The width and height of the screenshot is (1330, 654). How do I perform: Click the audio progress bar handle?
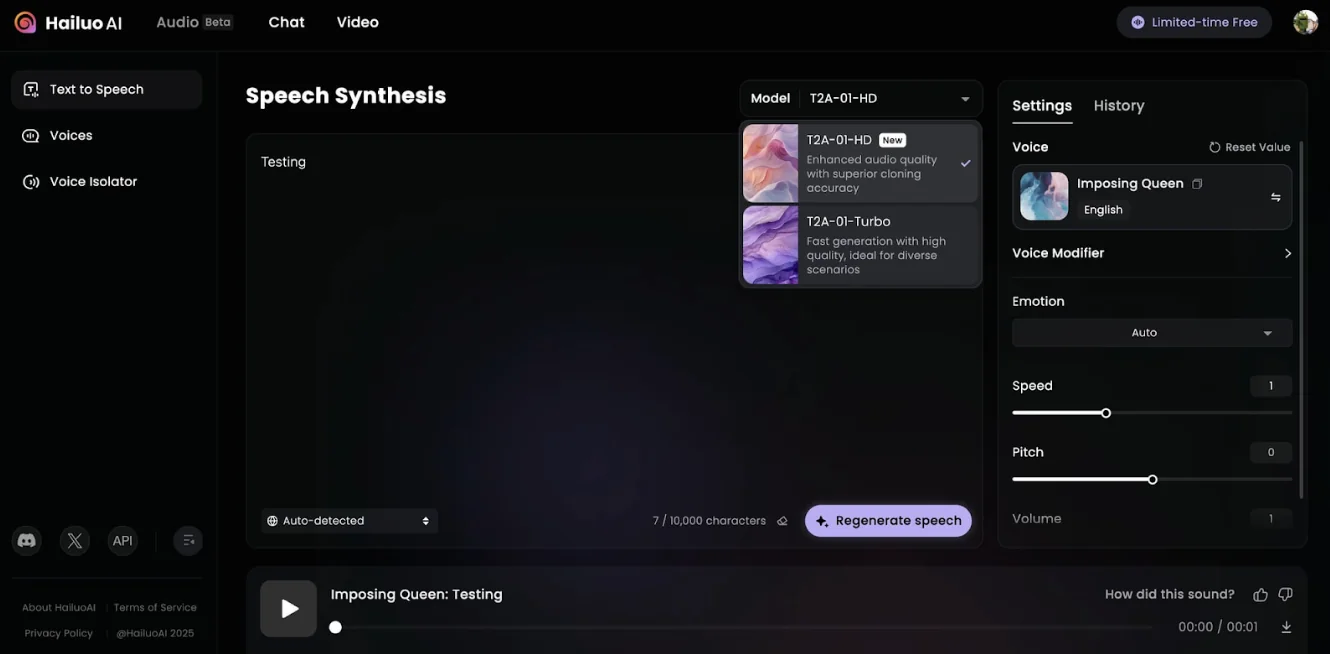[x=336, y=627]
